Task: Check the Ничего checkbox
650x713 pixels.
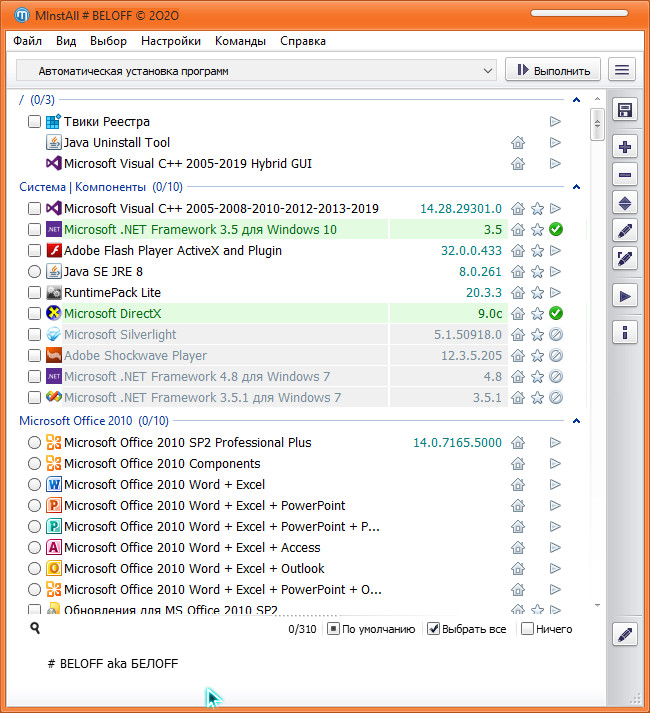Action: 527,629
